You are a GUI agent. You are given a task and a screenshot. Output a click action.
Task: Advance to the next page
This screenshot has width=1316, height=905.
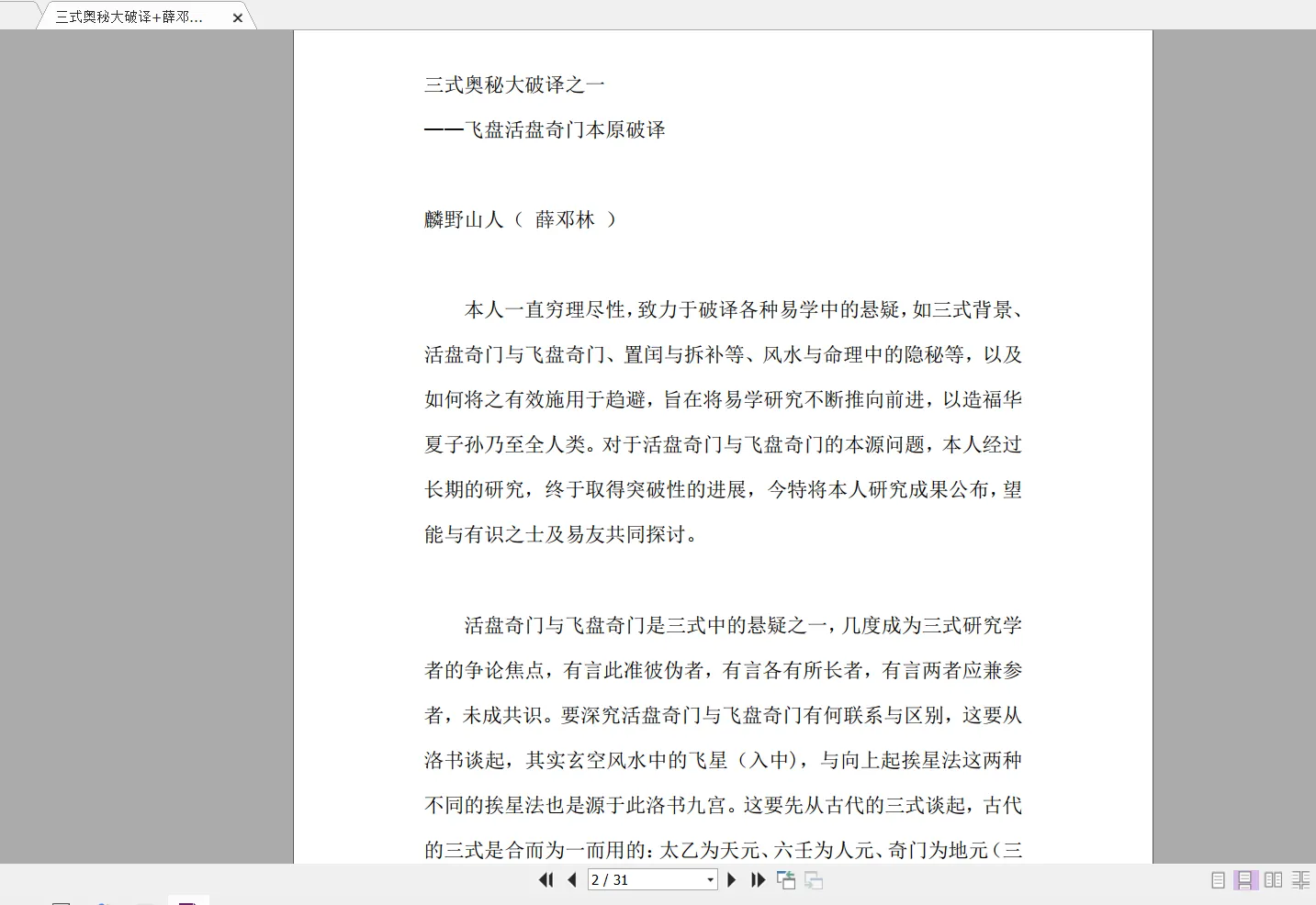click(x=732, y=880)
